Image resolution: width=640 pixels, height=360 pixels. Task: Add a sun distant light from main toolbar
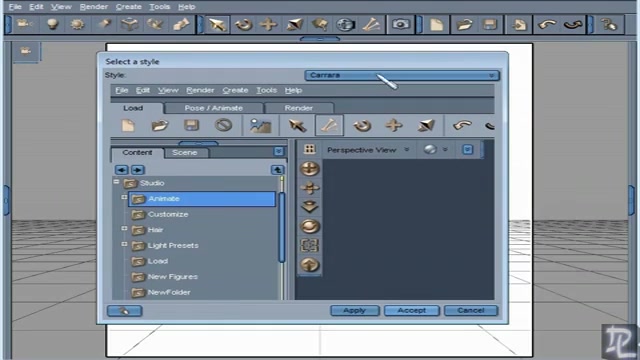point(77,24)
